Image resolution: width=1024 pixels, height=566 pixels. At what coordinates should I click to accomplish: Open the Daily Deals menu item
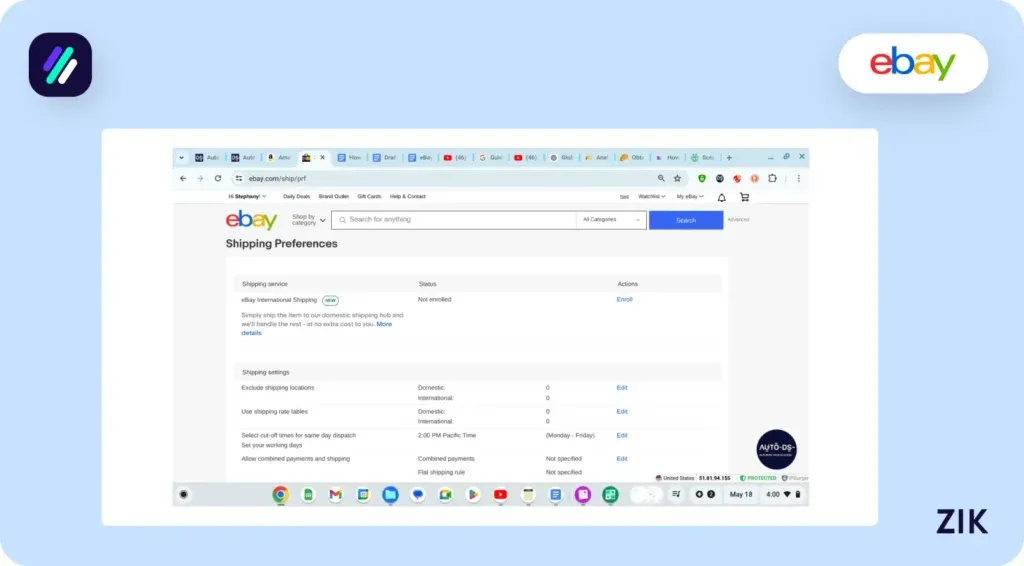coord(296,197)
